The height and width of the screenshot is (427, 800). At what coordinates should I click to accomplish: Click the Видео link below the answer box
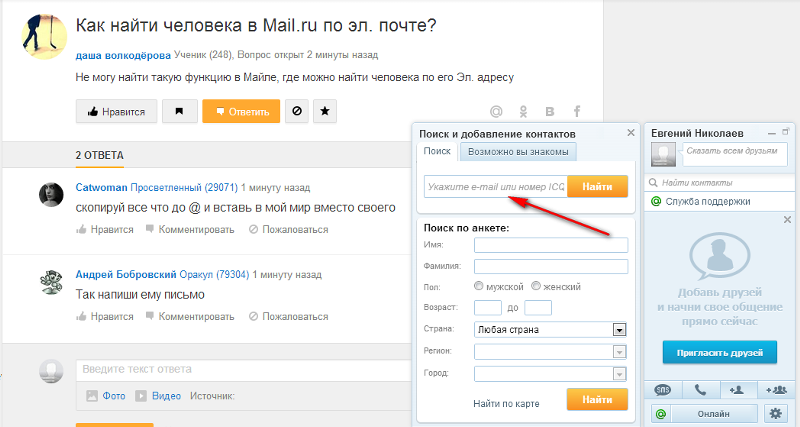click(166, 395)
